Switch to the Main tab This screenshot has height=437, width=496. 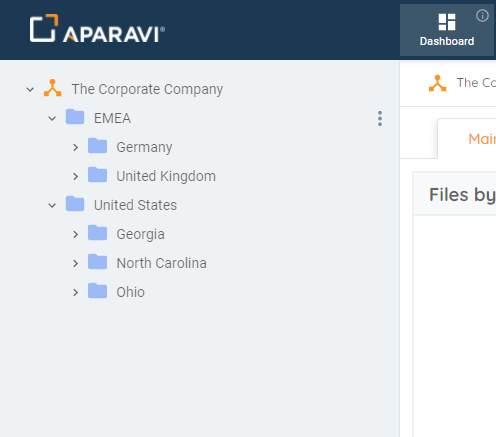click(x=482, y=139)
